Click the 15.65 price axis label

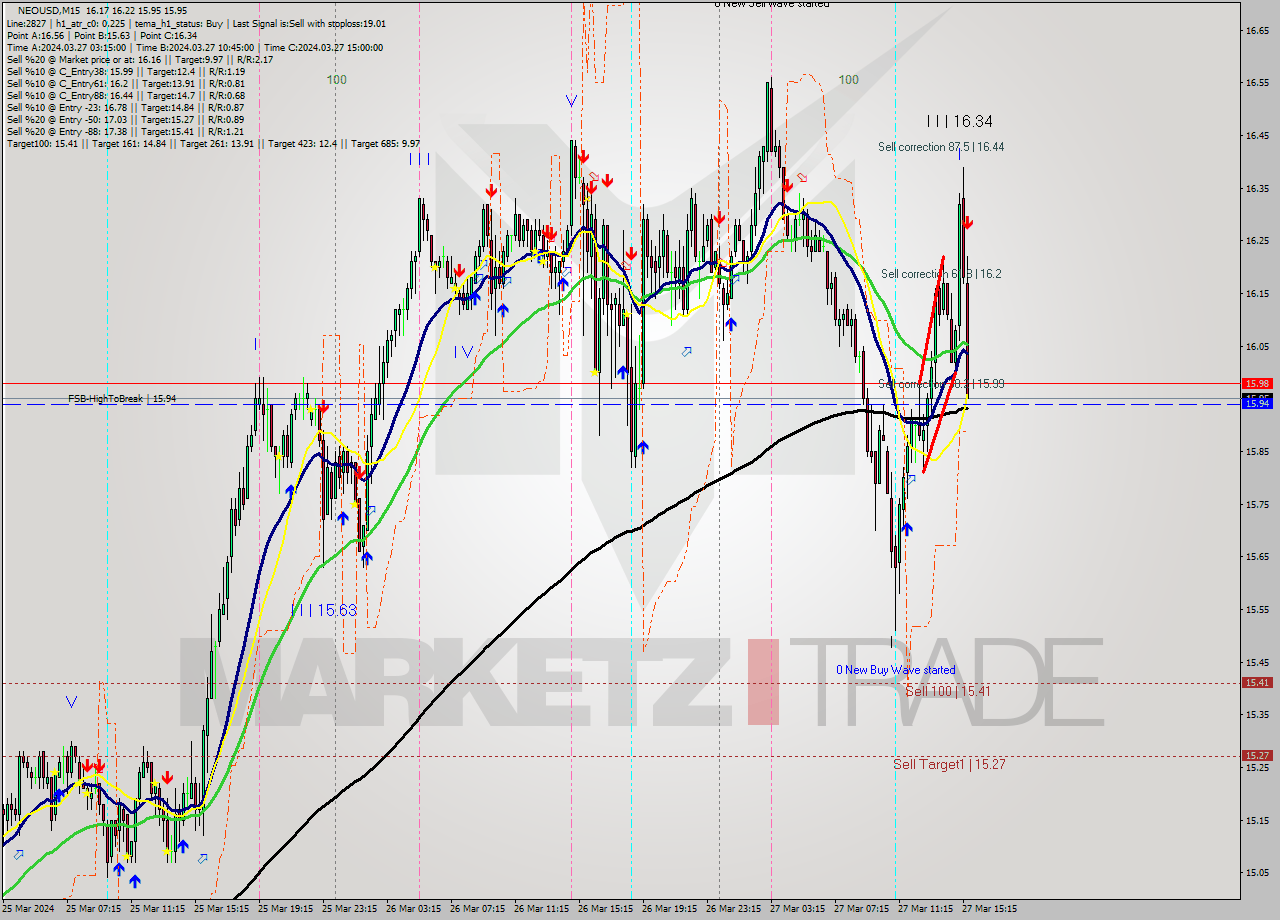click(x=1257, y=557)
